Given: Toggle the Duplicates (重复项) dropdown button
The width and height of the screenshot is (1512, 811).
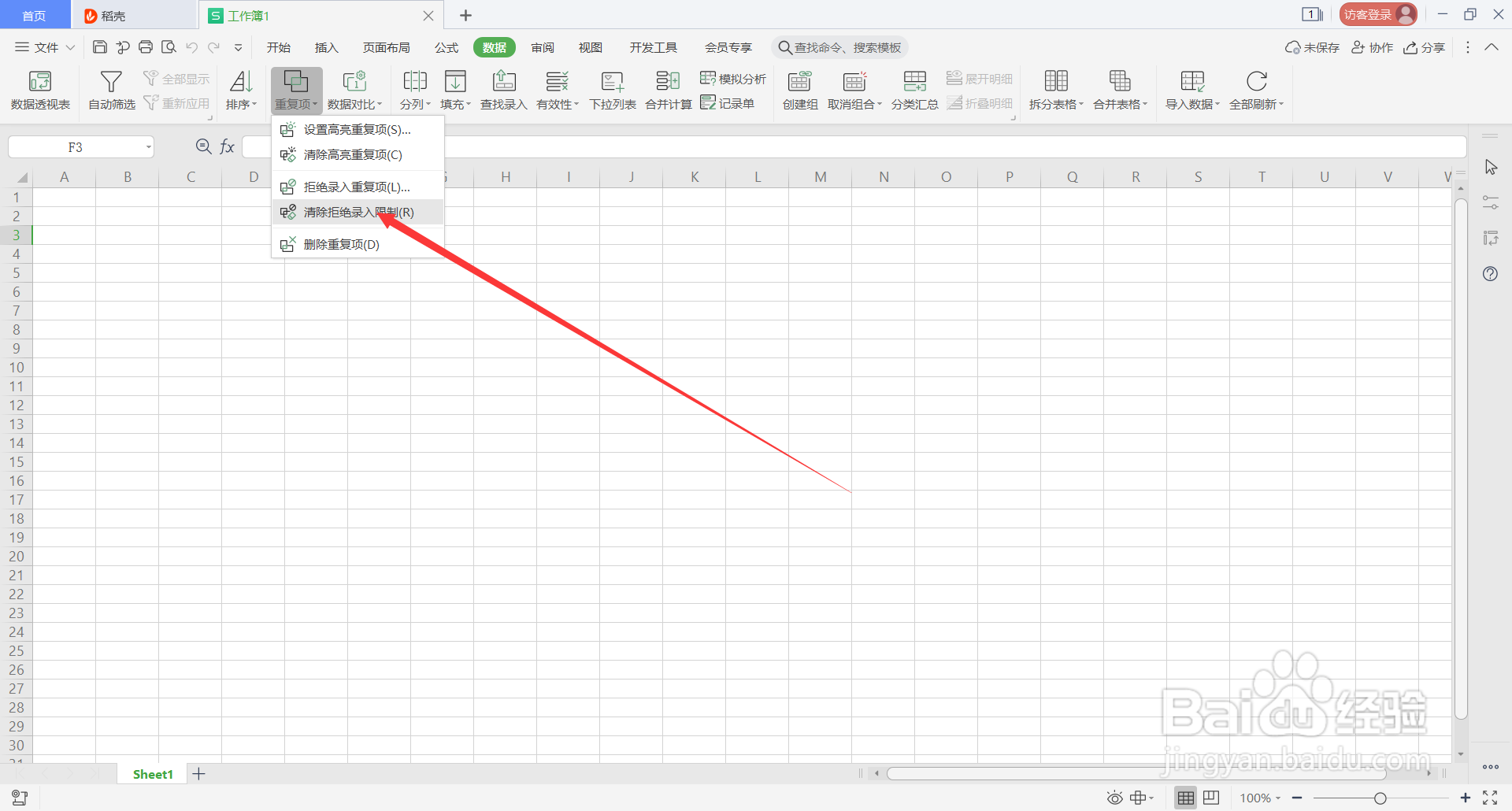Looking at the screenshot, I should [x=297, y=91].
